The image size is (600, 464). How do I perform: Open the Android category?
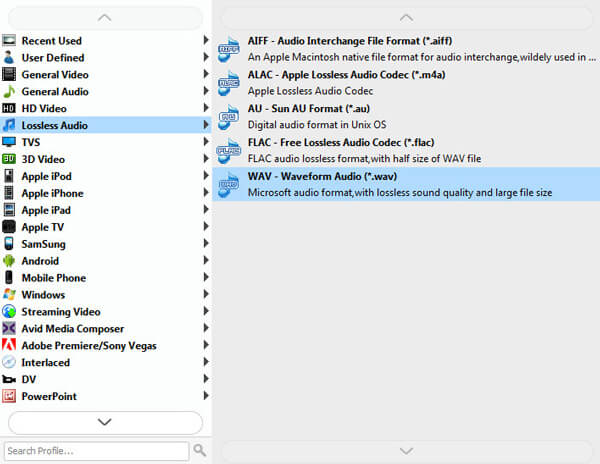106,260
